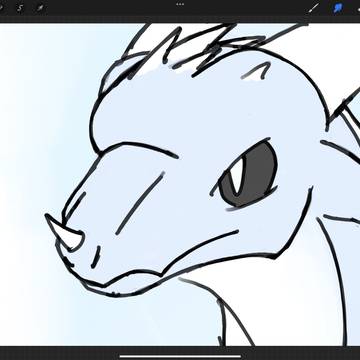
Task: Open the Selection tool (S icon)
Action: pos(20,8)
